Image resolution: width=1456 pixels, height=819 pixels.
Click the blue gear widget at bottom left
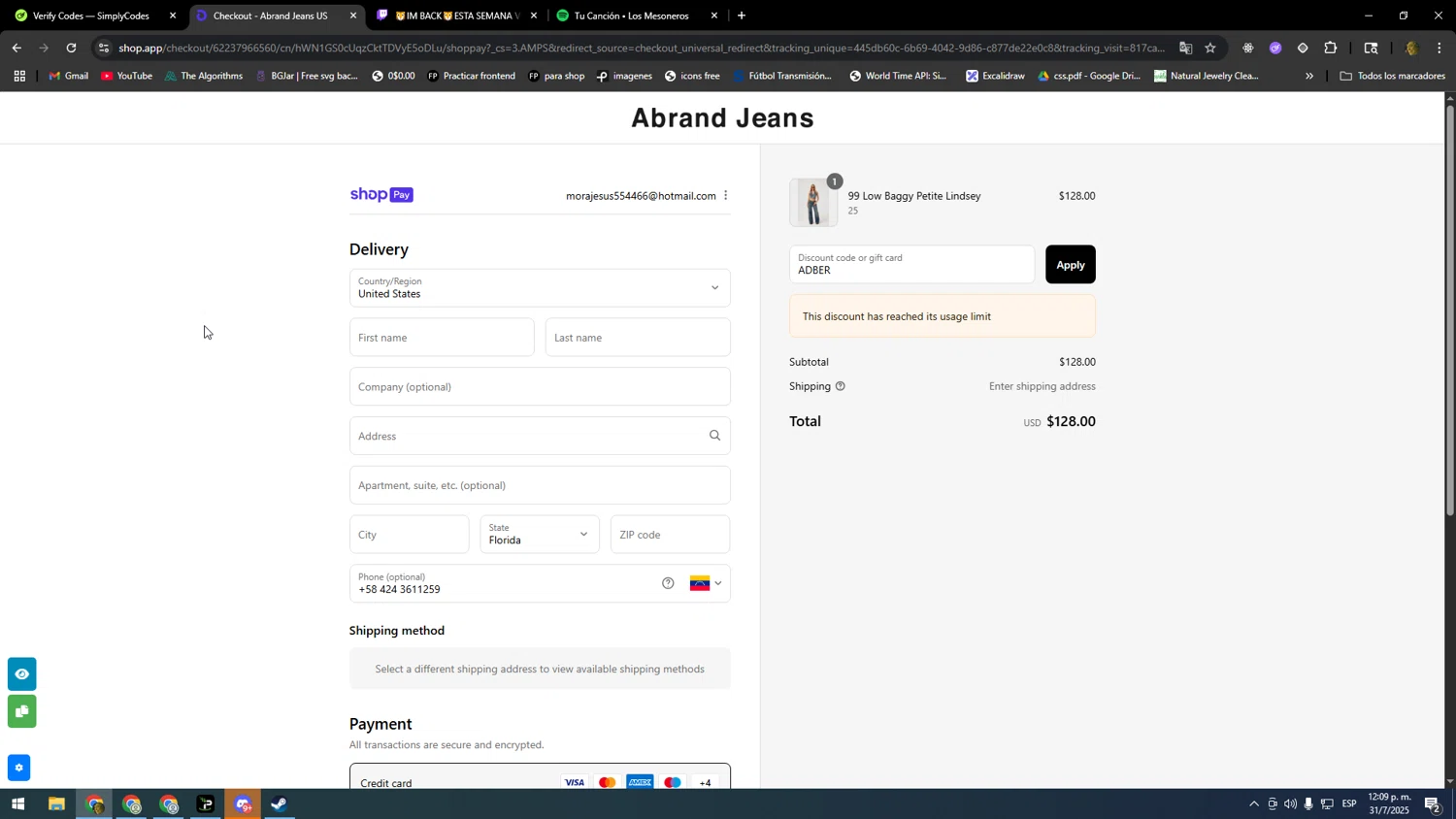tap(18, 769)
